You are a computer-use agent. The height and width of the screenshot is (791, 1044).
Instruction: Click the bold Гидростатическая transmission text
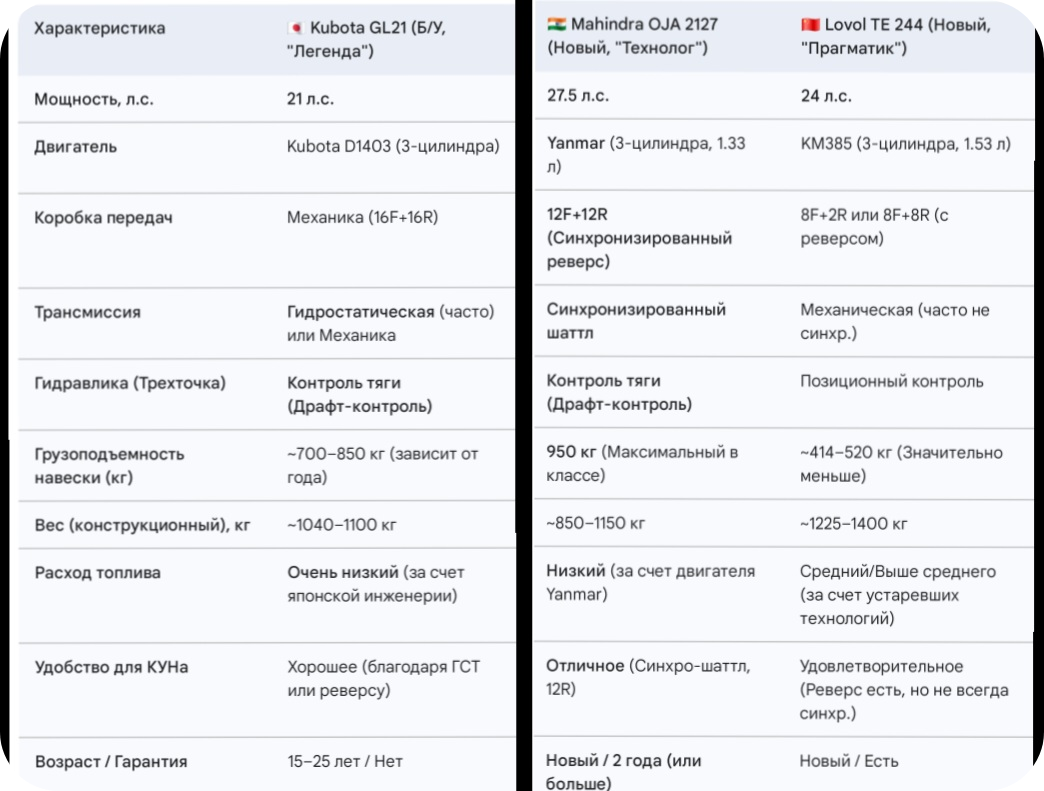tap(360, 312)
